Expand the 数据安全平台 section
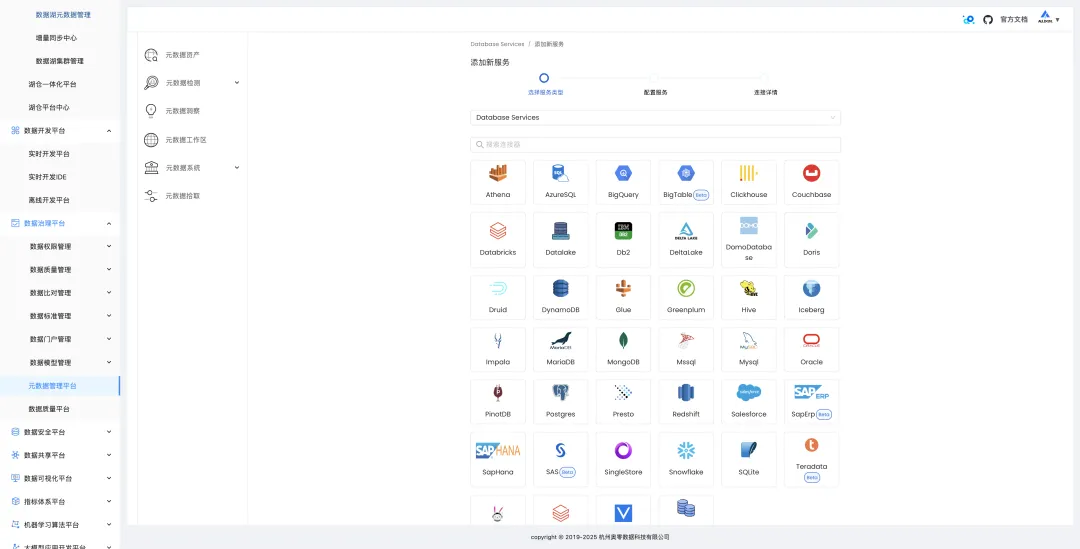The image size is (1080, 549). [60, 432]
